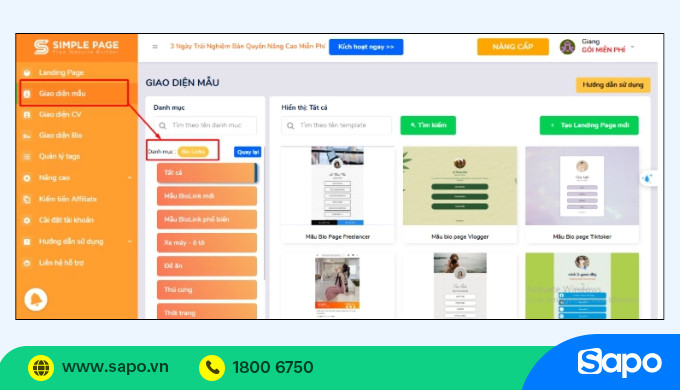Screen dimensions: 680x390
Task: Open the pink fashion template thumbnail
Action: click(338, 286)
